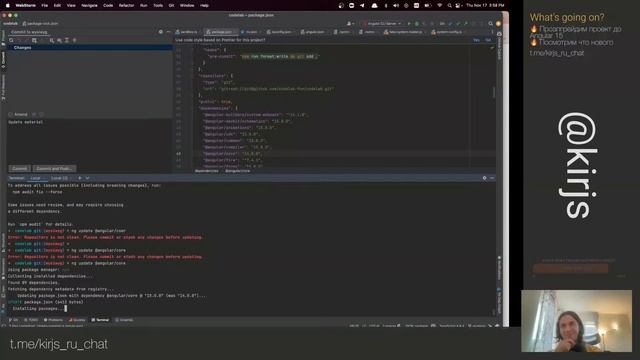Image resolution: width=640 pixels, height=360 pixels.
Task: Click the package-lock.json breadcrumb
Action: tap(40, 24)
